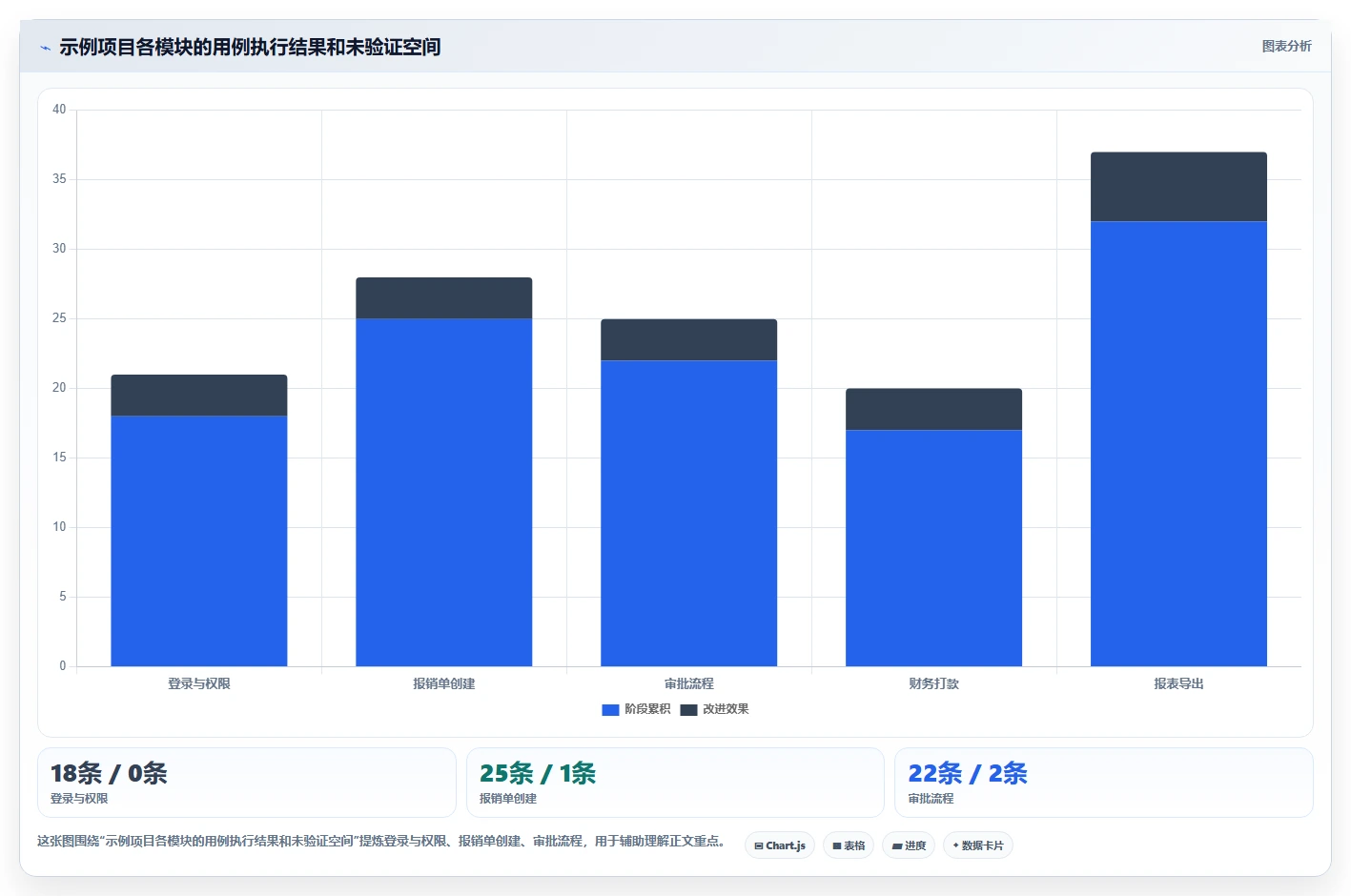Click the description text below the cards
Image resolution: width=1351 pixels, height=896 pixels.
tap(383, 842)
